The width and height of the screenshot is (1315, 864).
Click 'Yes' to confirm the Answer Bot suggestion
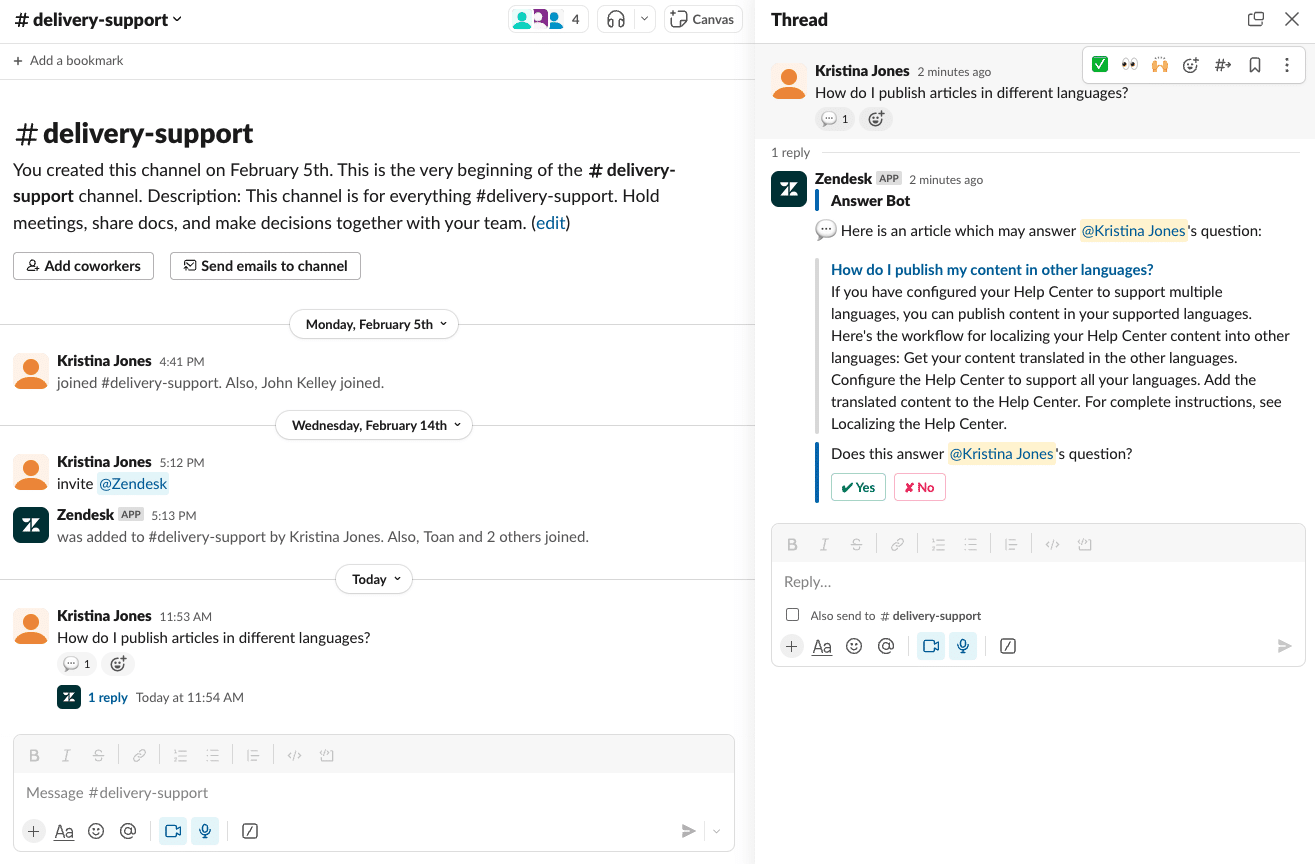pos(857,487)
